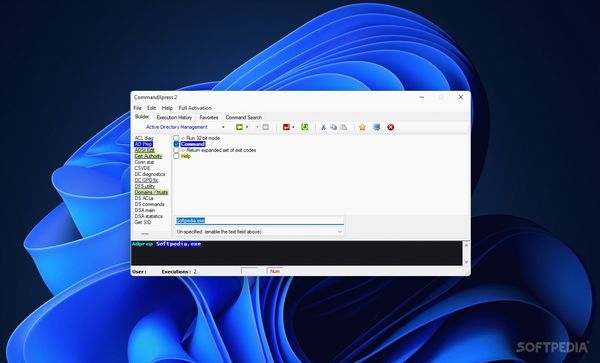
Task: Click the paste clipboard icon
Action: click(x=344, y=127)
